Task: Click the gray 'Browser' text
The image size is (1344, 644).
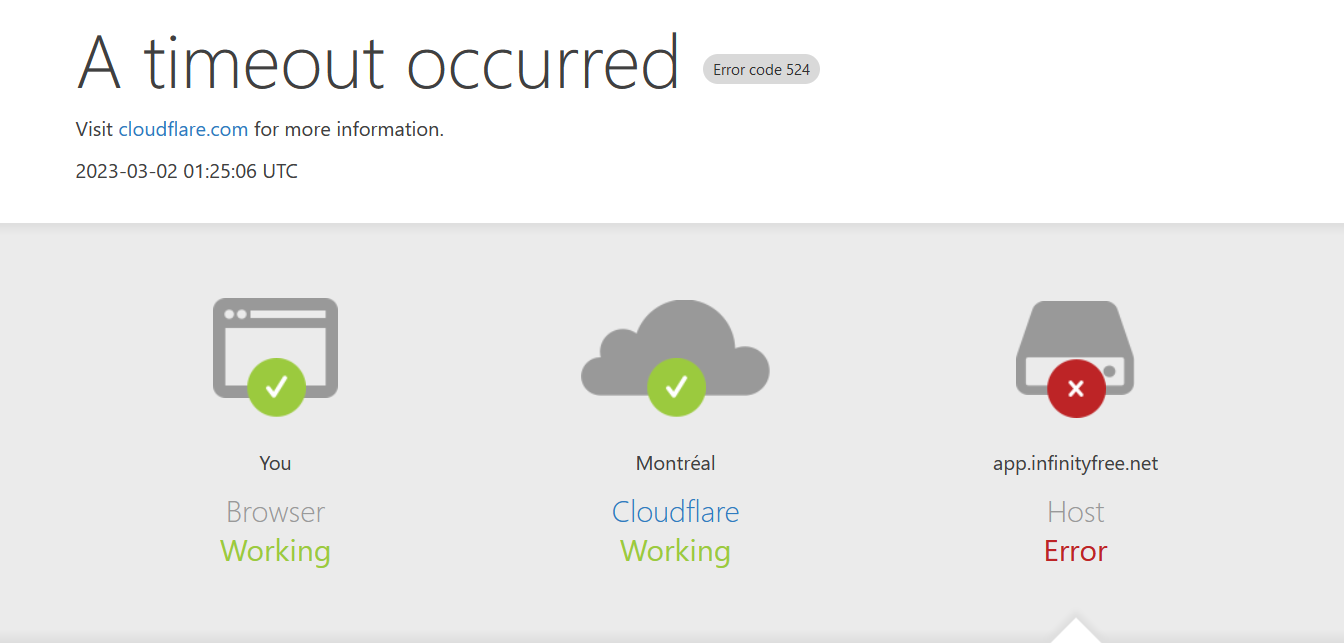Action: [275, 512]
